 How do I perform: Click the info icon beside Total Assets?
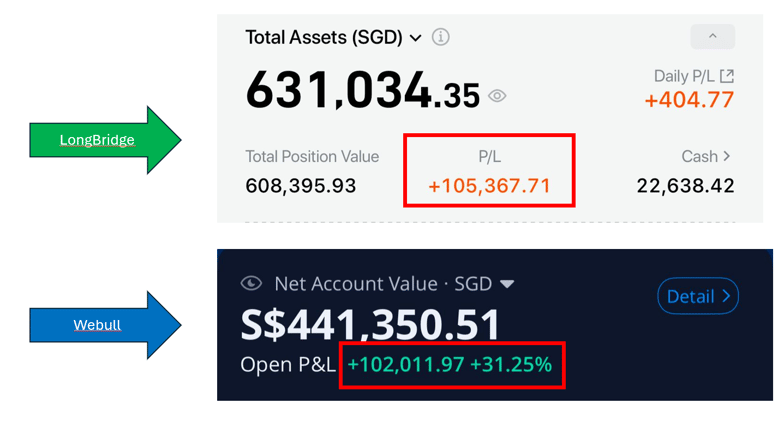440,37
